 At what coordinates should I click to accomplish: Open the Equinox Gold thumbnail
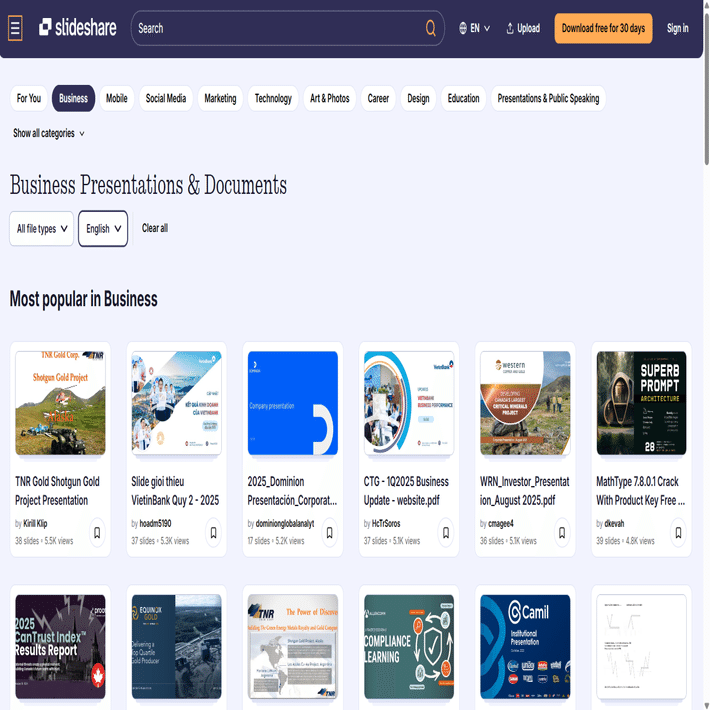177,647
